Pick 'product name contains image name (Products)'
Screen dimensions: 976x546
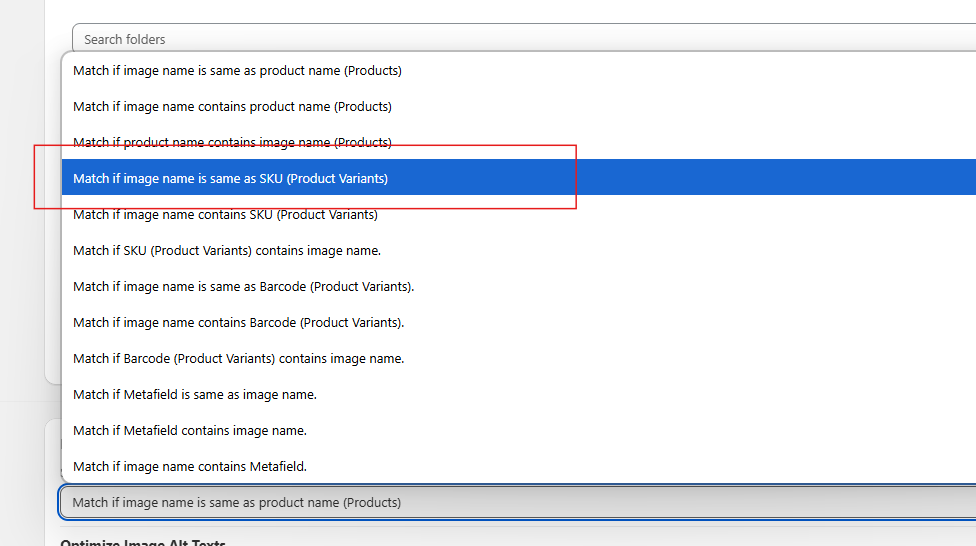click(232, 143)
